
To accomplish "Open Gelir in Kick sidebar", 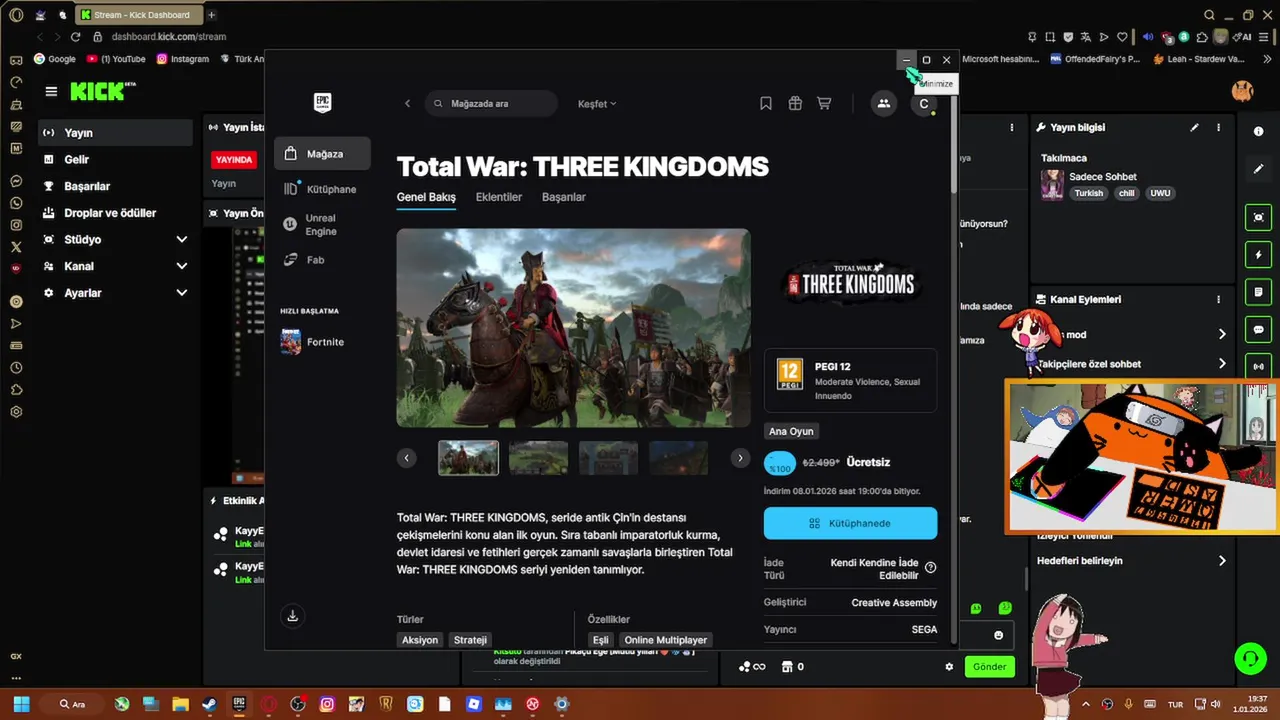I will (x=115, y=159).
